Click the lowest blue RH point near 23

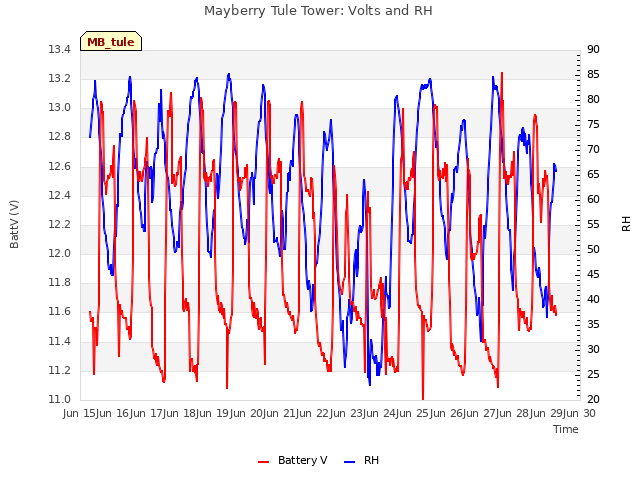click(370, 383)
